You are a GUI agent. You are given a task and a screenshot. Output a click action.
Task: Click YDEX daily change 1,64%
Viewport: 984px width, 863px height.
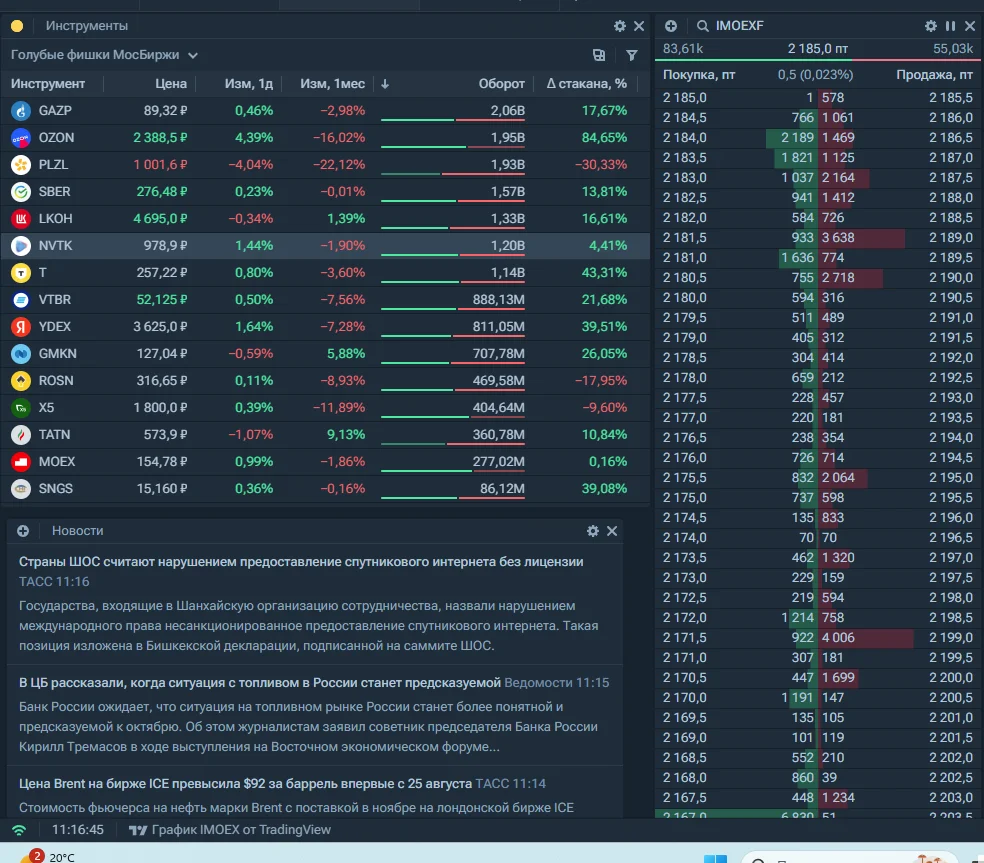[x=254, y=326]
